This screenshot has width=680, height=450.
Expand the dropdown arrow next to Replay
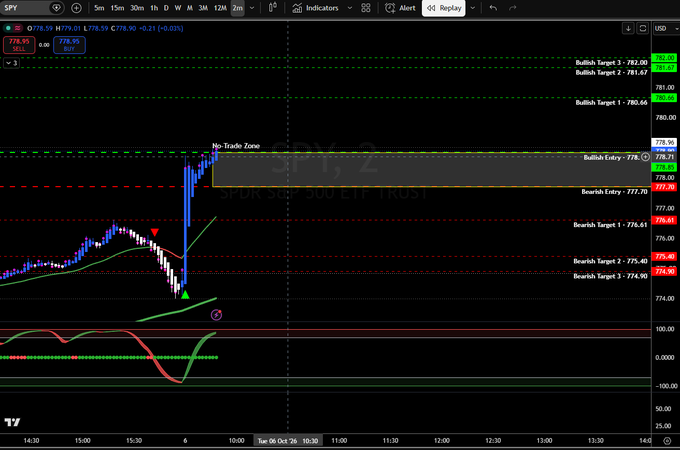pyautogui.click(x=473, y=8)
